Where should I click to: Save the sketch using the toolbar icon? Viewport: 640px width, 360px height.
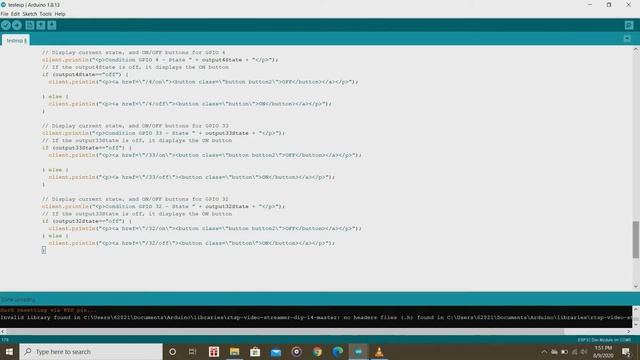click(x=52, y=25)
